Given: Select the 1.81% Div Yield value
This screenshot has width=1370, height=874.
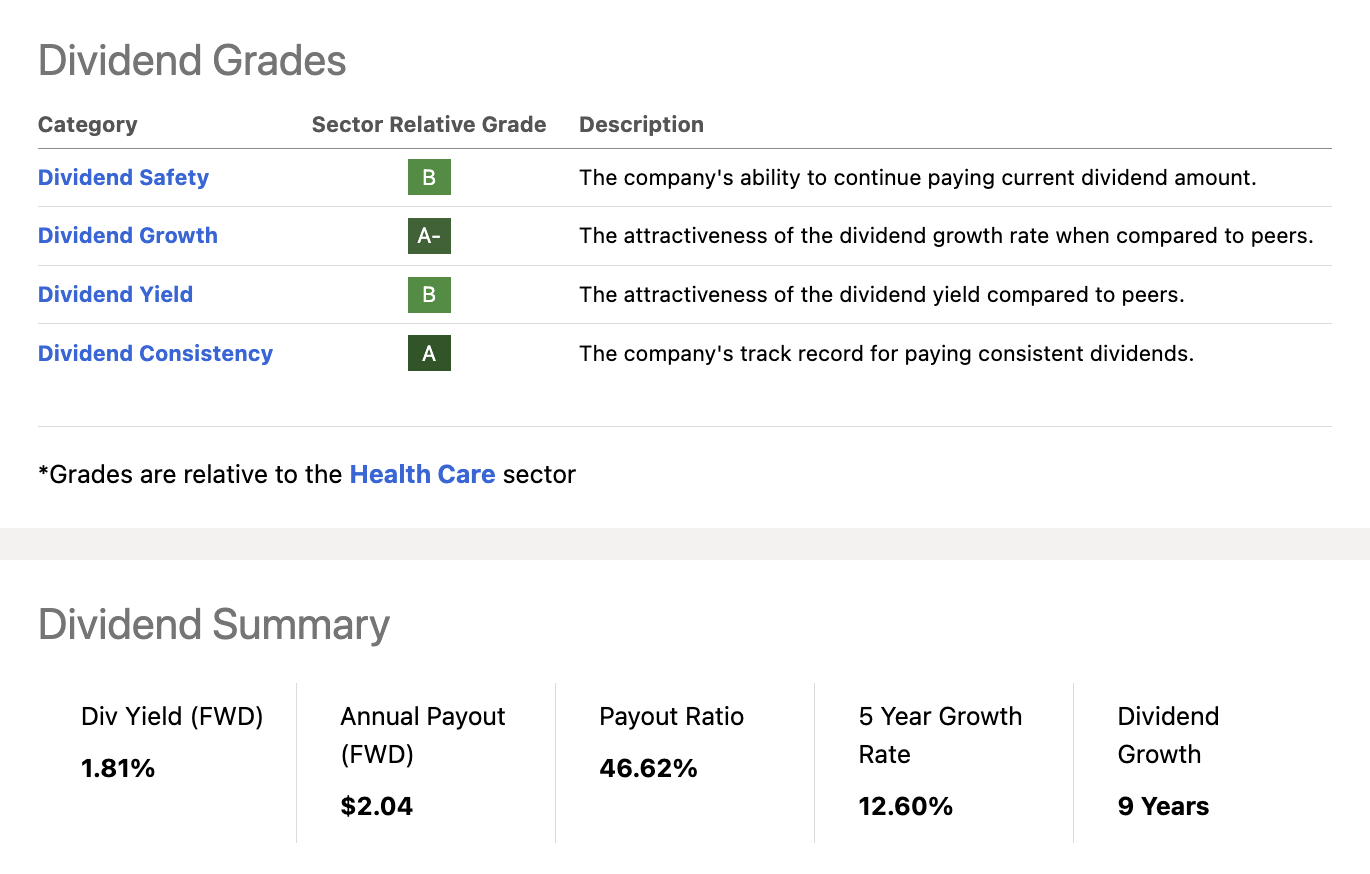Looking at the screenshot, I should click(118, 768).
